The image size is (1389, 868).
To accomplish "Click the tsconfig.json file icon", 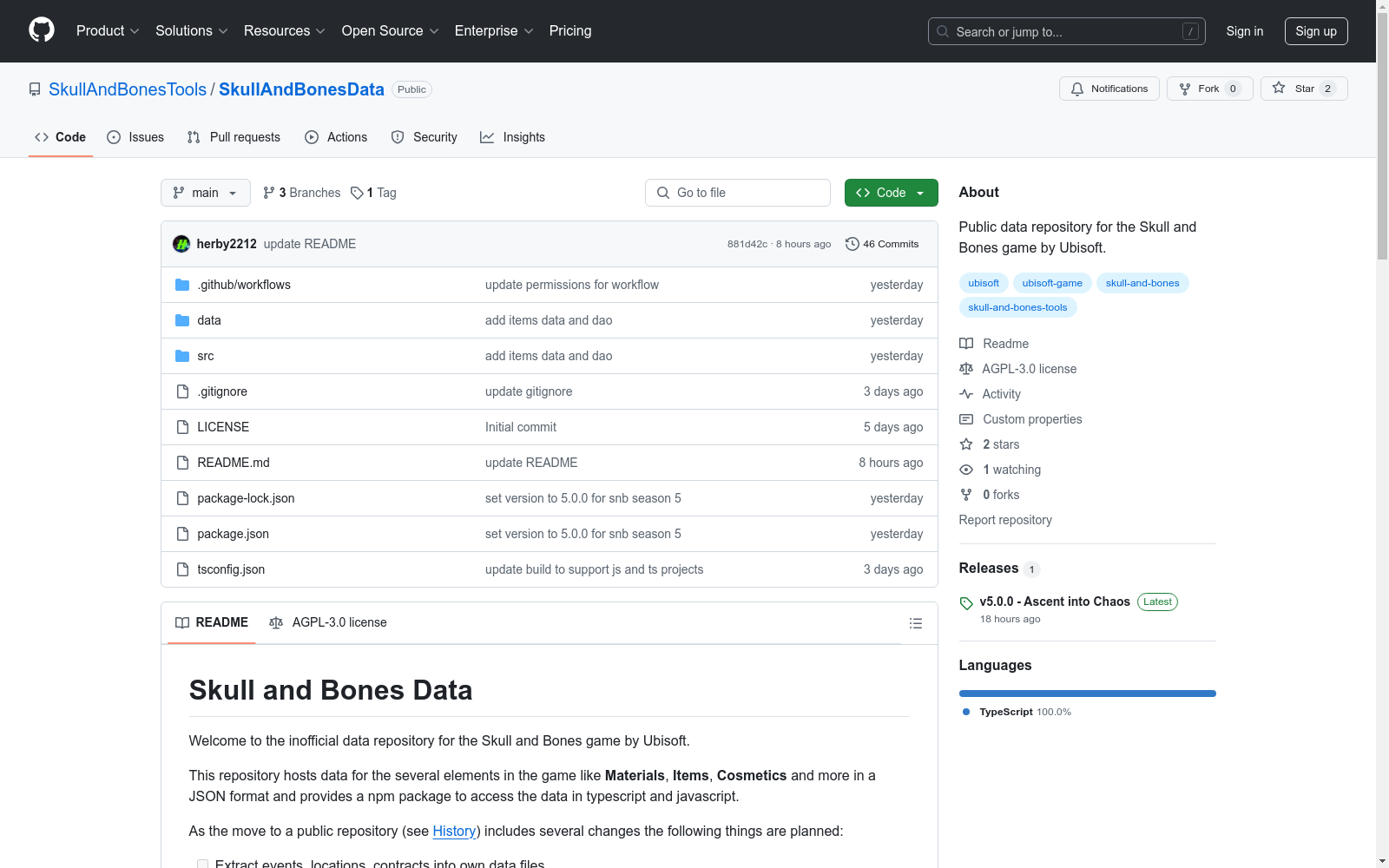I will pyautogui.click(x=182, y=569).
